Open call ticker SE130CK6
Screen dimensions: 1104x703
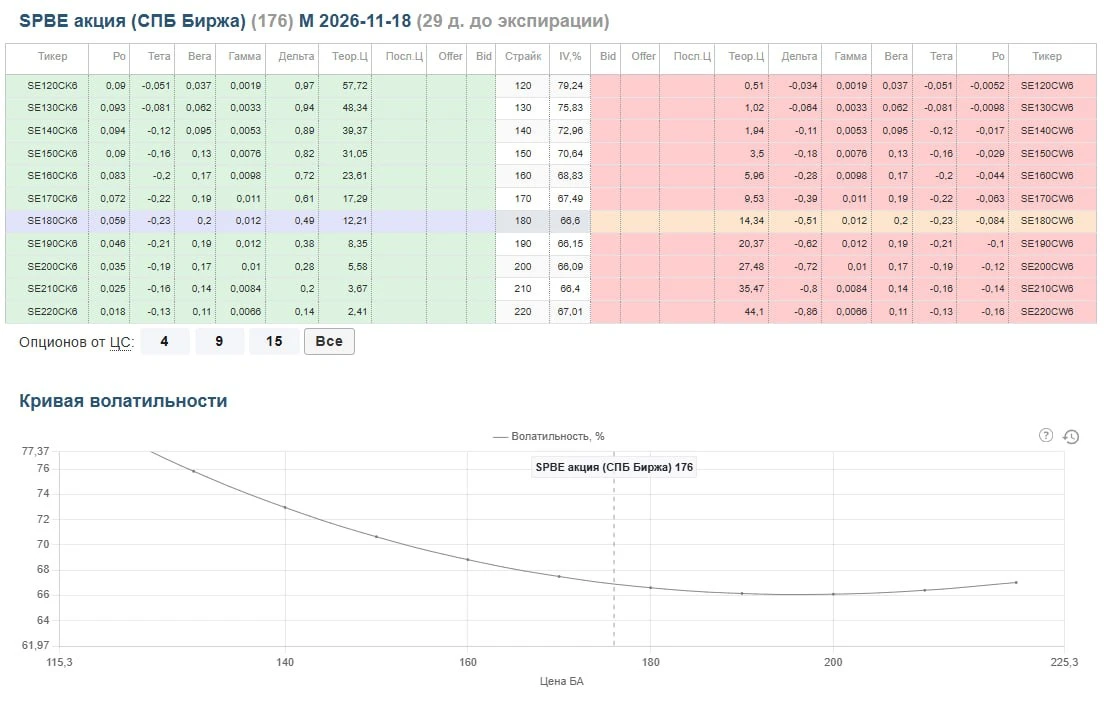click(52, 108)
